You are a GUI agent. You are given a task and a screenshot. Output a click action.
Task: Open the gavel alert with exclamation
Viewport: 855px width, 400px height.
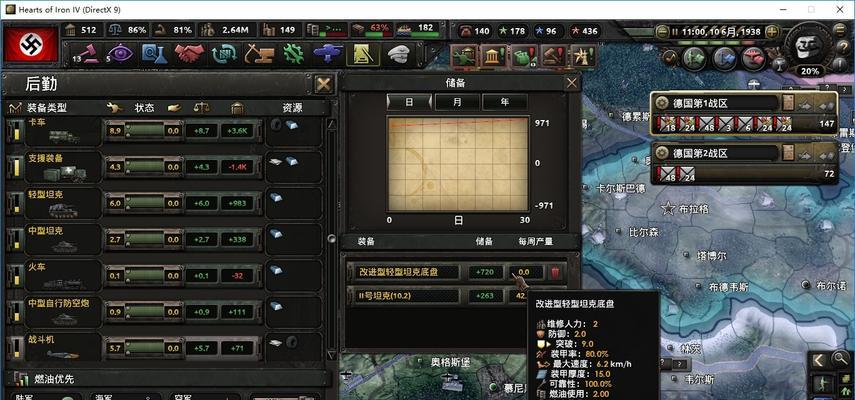(x=554, y=56)
